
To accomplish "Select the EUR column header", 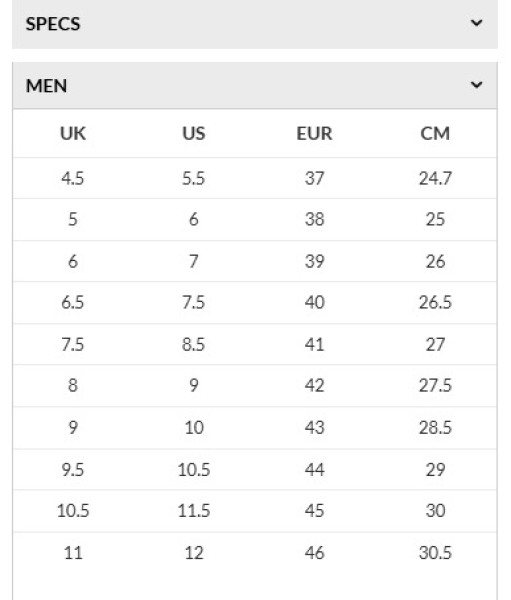I will (314, 134).
